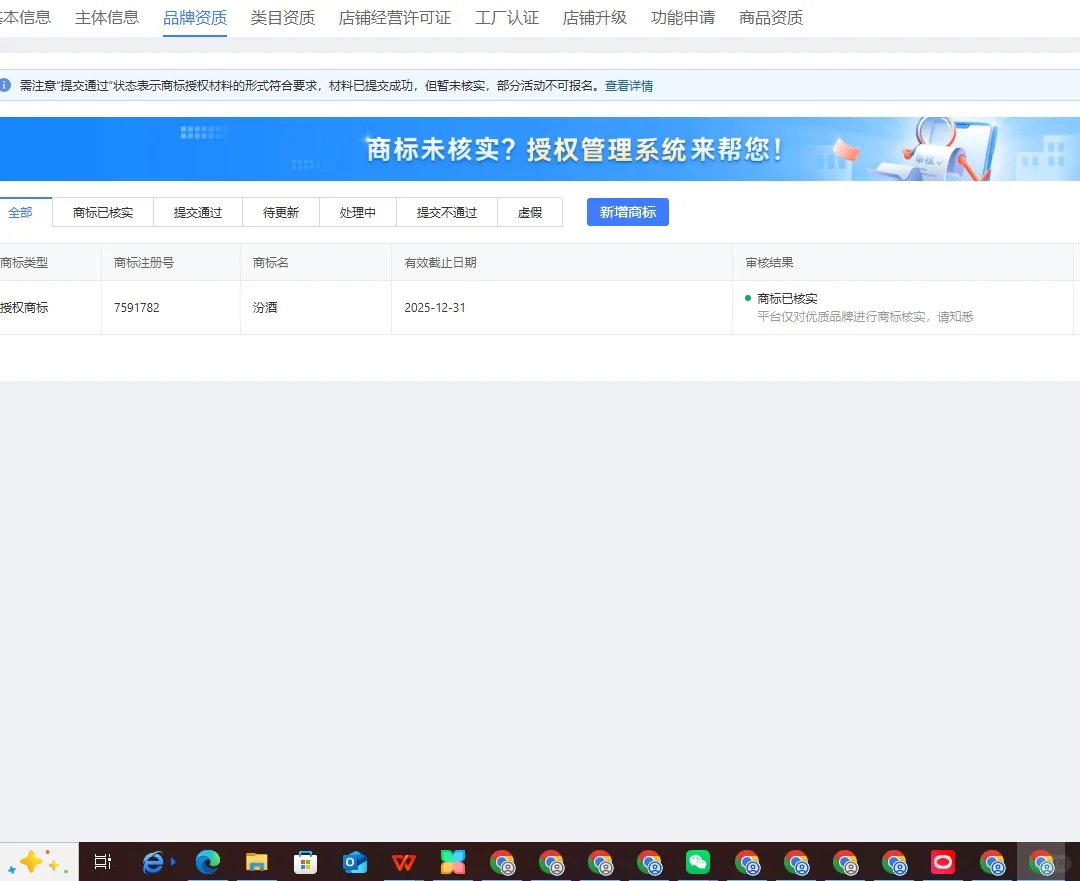Open Outlook from the taskbar

click(x=354, y=861)
